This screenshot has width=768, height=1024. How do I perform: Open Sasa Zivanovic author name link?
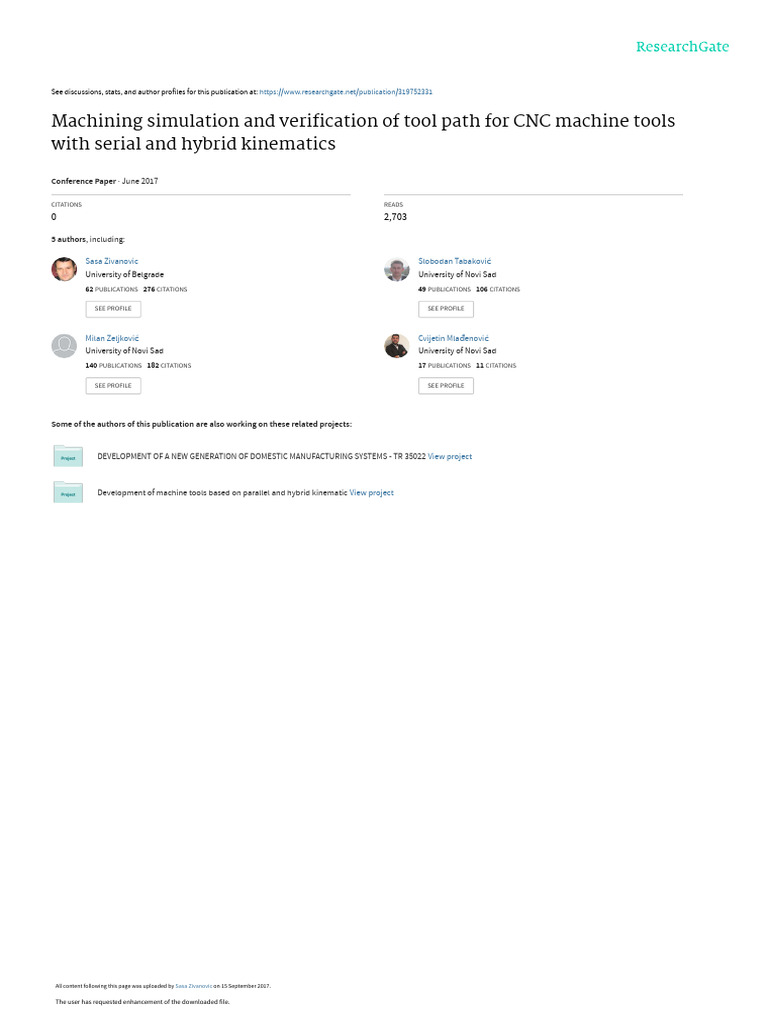click(x=112, y=261)
